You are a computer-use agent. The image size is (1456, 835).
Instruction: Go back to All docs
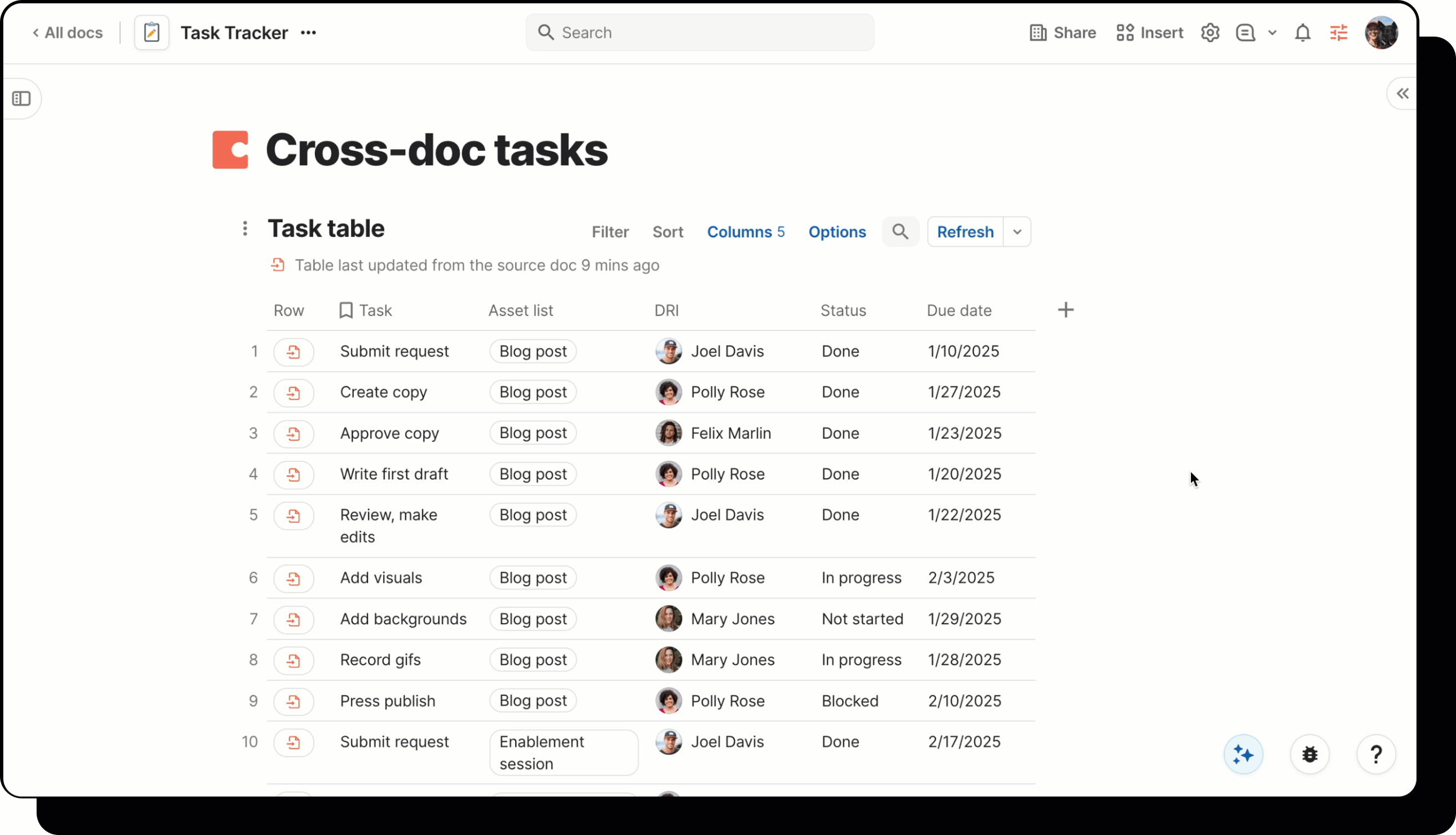click(x=68, y=33)
